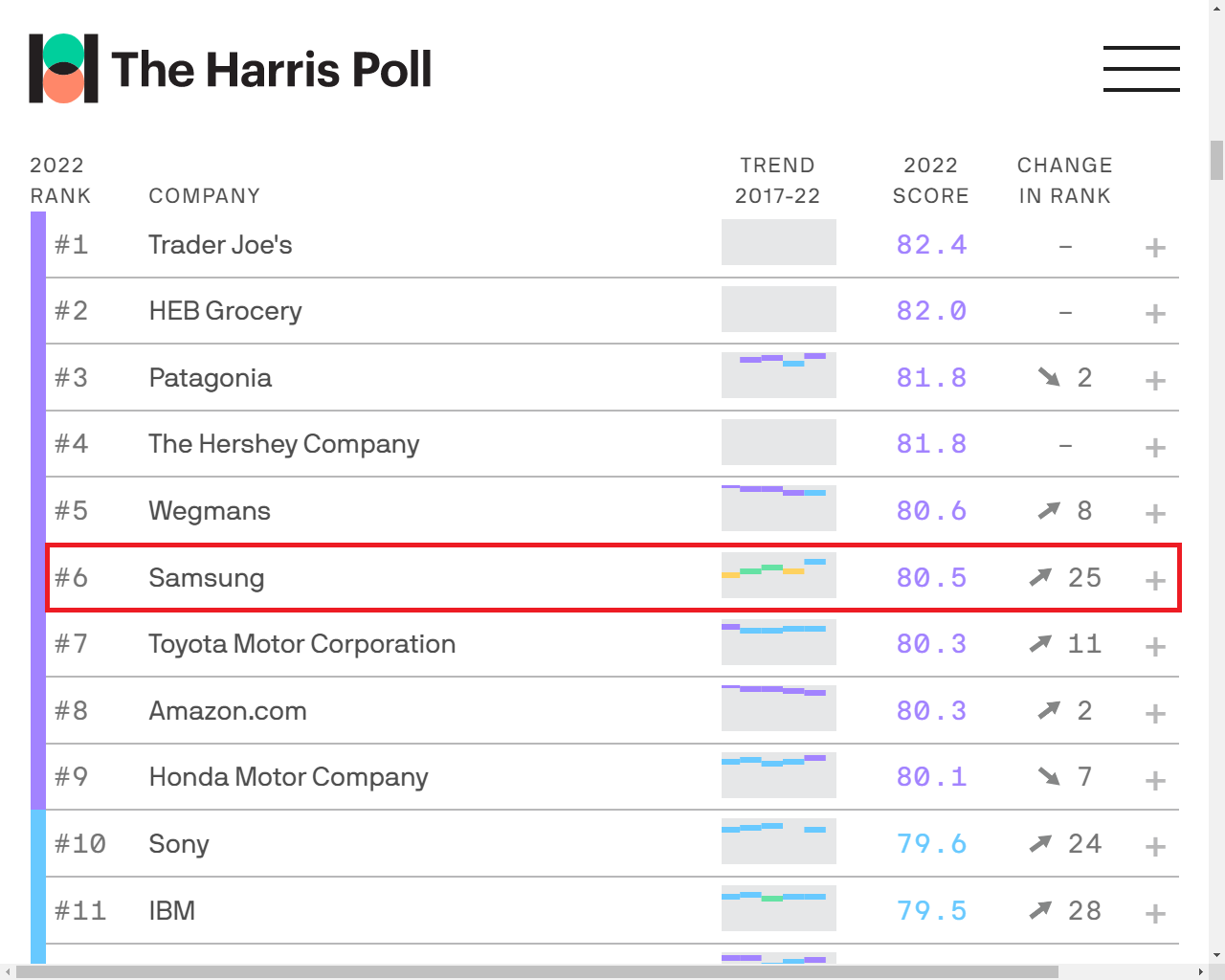Expand the Samsung row plus icon
Screen dimensions: 1225x980
point(1155,581)
